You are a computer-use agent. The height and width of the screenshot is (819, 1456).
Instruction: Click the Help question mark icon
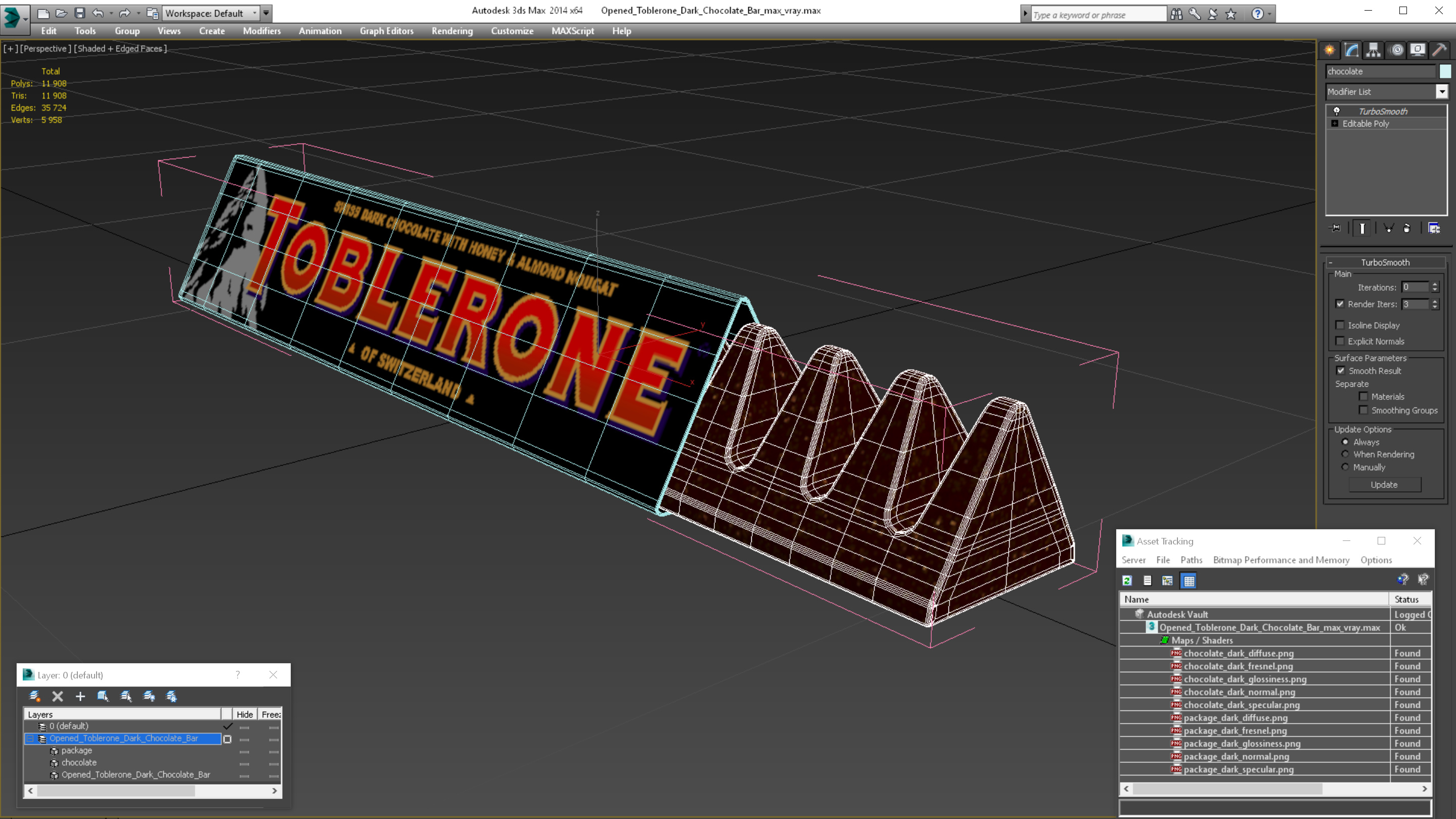pyautogui.click(x=1257, y=14)
